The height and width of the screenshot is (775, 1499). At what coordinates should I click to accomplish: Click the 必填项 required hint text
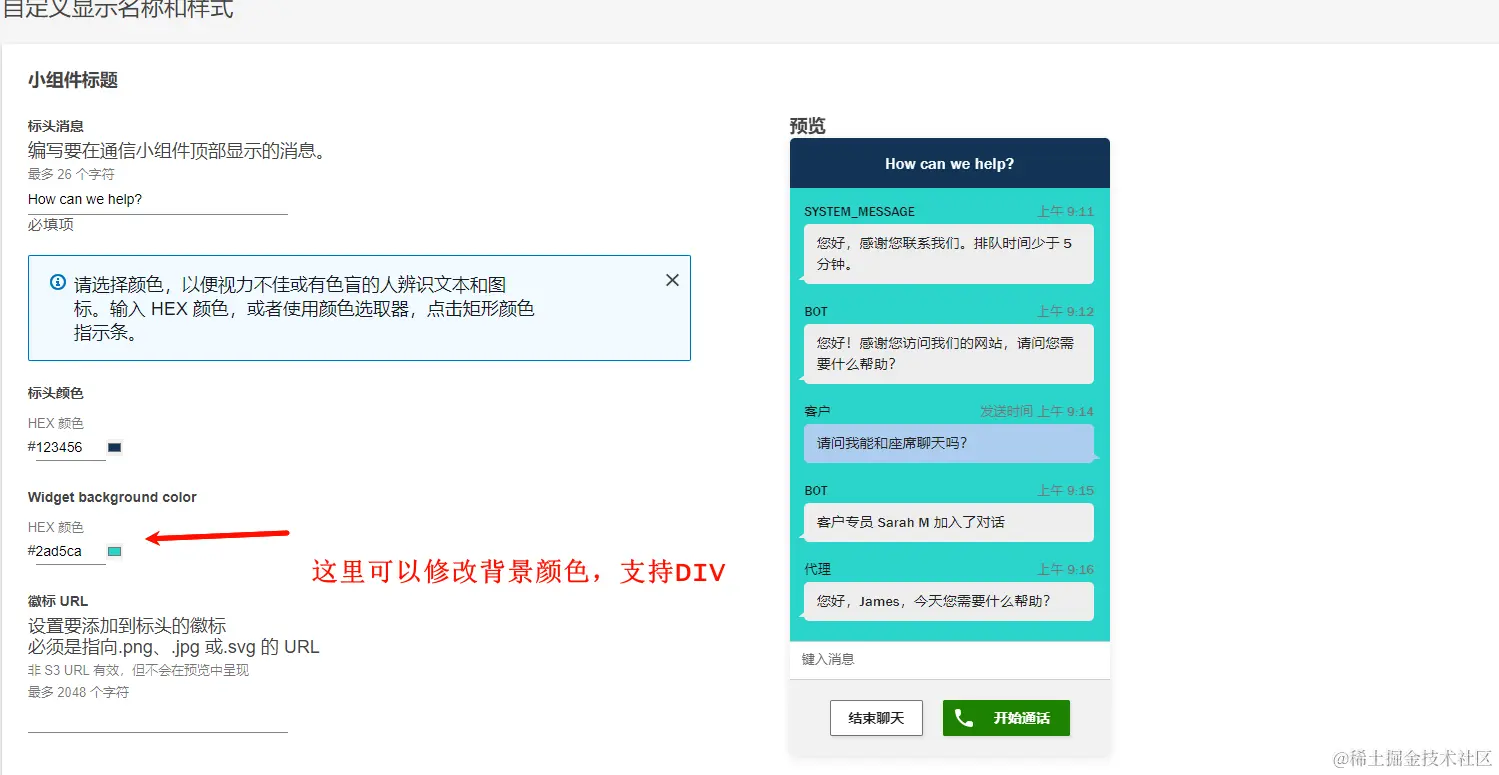pyautogui.click(x=51, y=225)
